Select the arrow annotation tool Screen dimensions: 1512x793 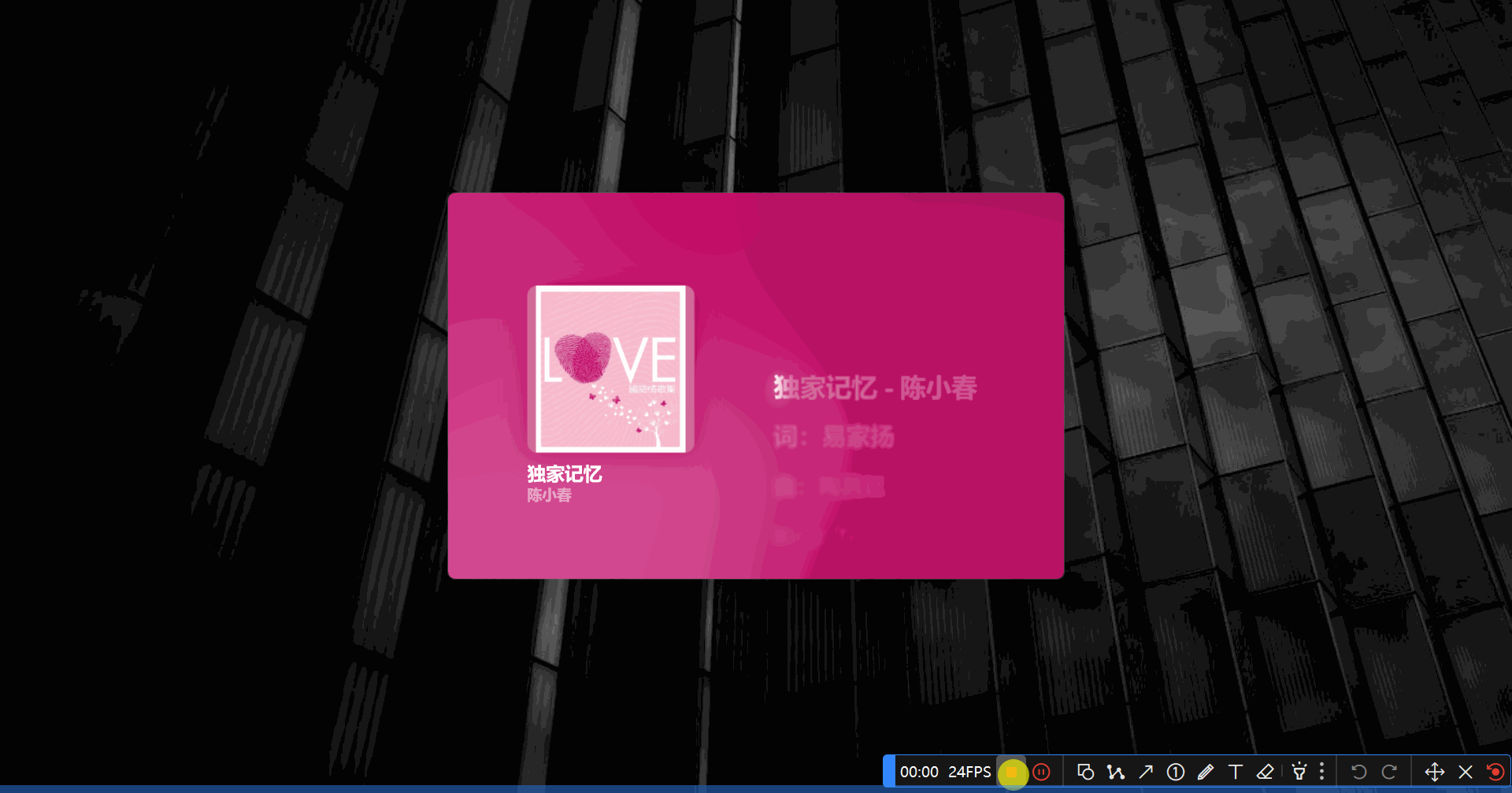1146,772
